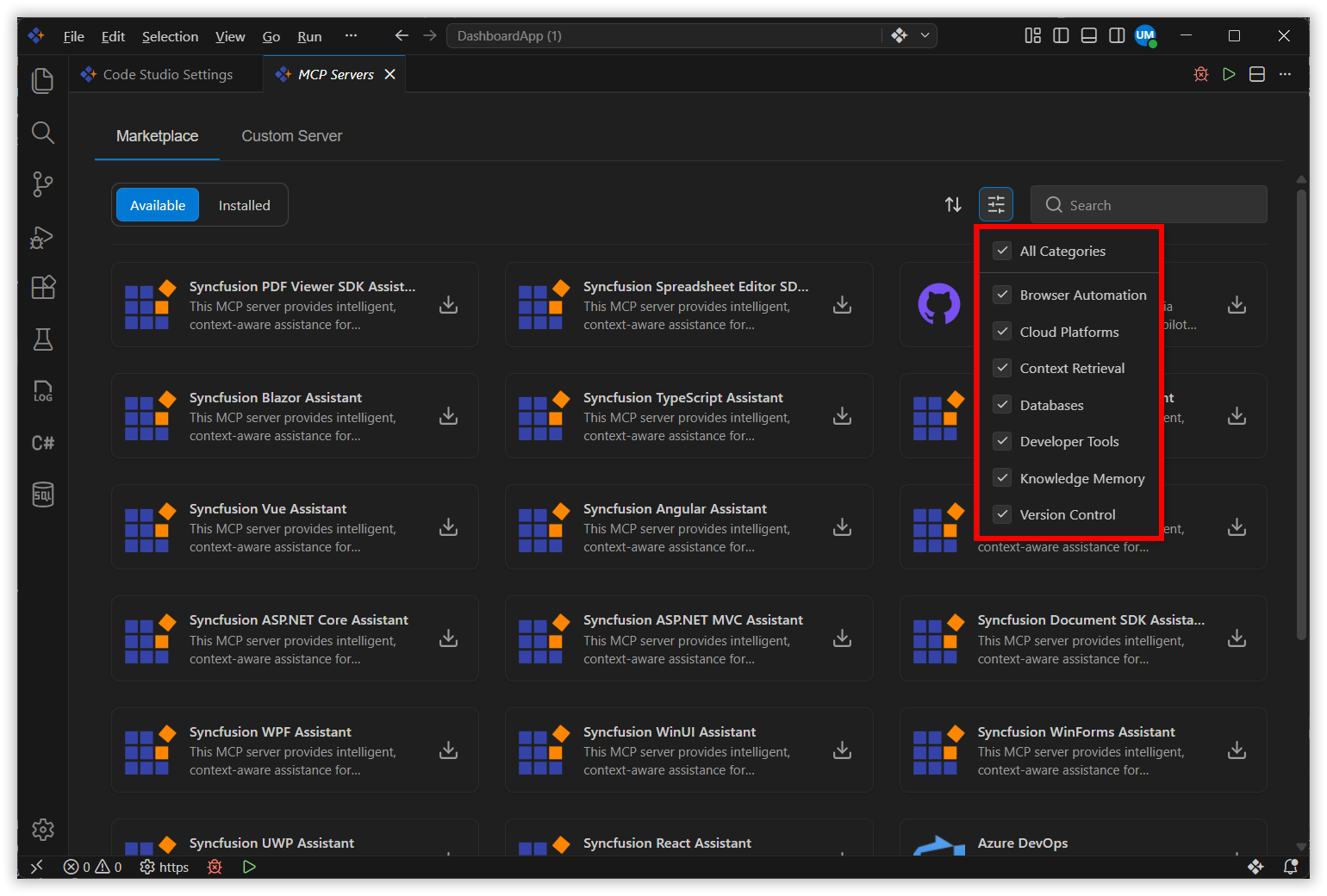This screenshot has height=896, width=1327.
Task: Switch to the Code Studio Settings tab
Action: point(166,74)
